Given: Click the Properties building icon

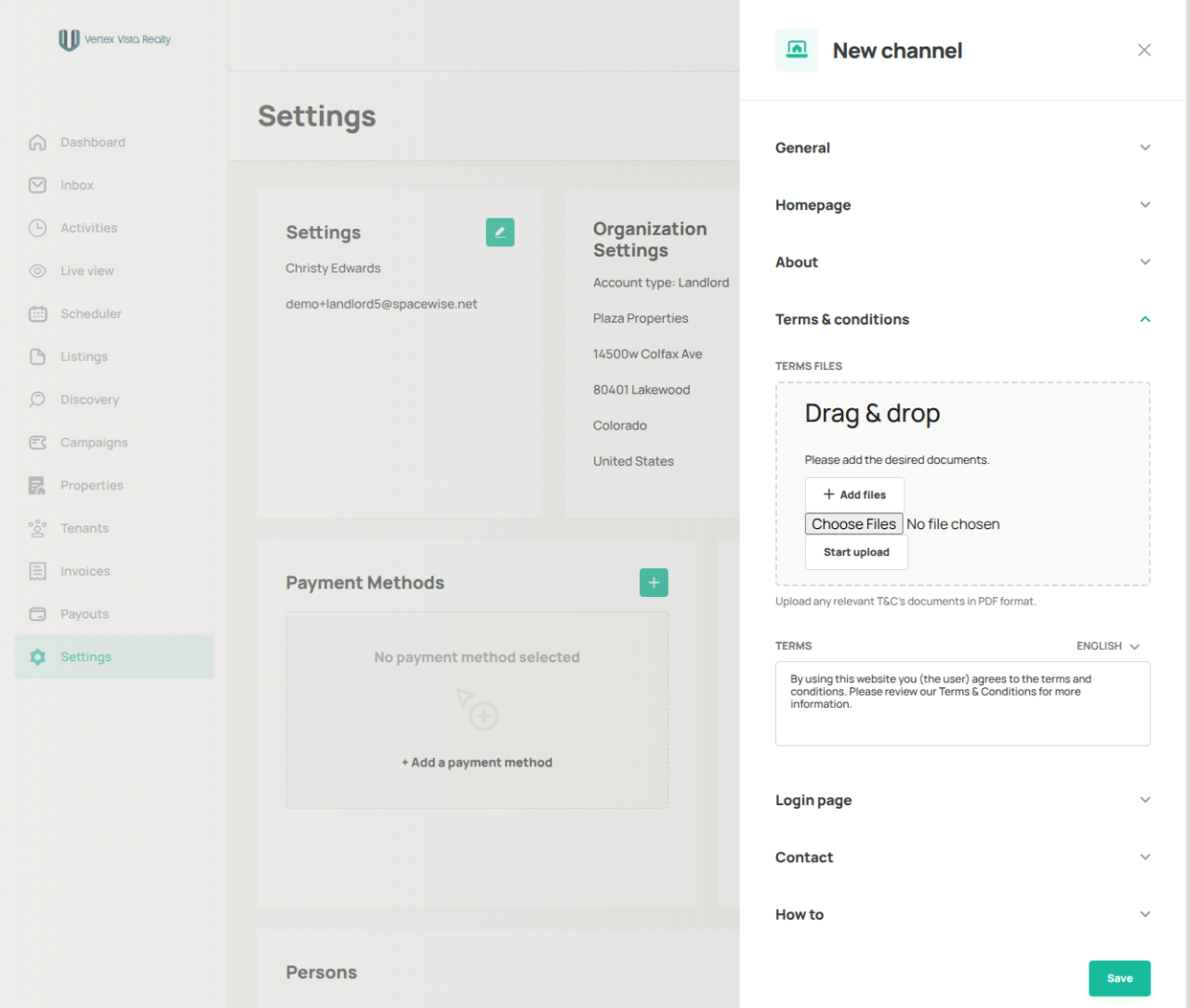Looking at the screenshot, I should 37,485.
